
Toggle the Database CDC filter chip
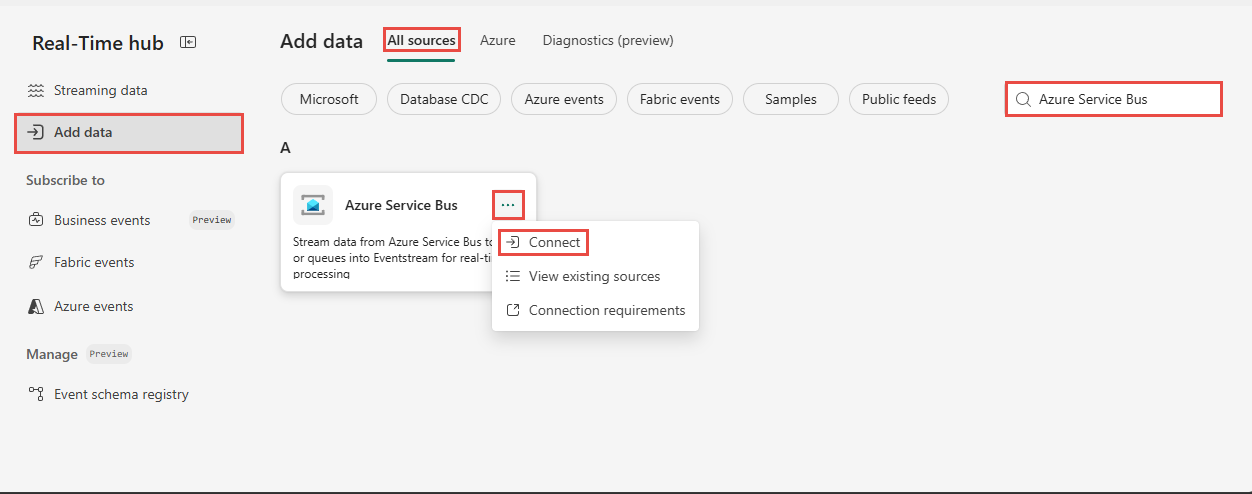point(444,99)
